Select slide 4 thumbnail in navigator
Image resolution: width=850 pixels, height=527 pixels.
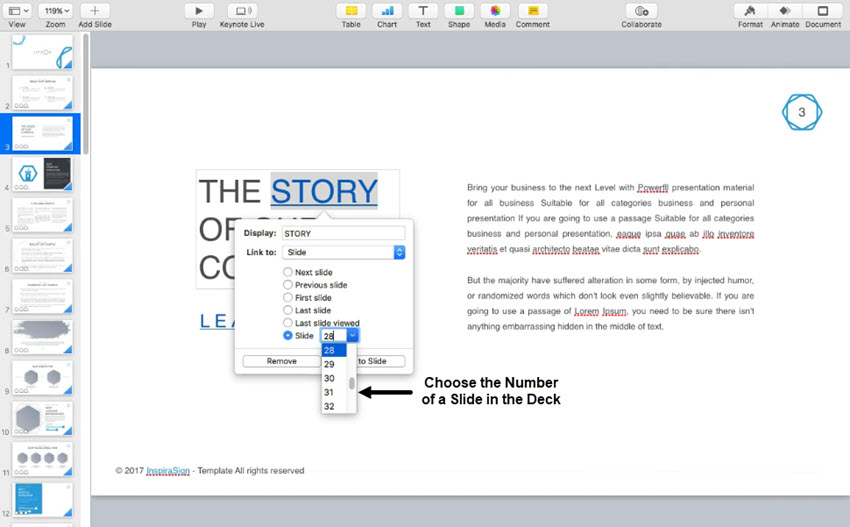coord(42,174)
